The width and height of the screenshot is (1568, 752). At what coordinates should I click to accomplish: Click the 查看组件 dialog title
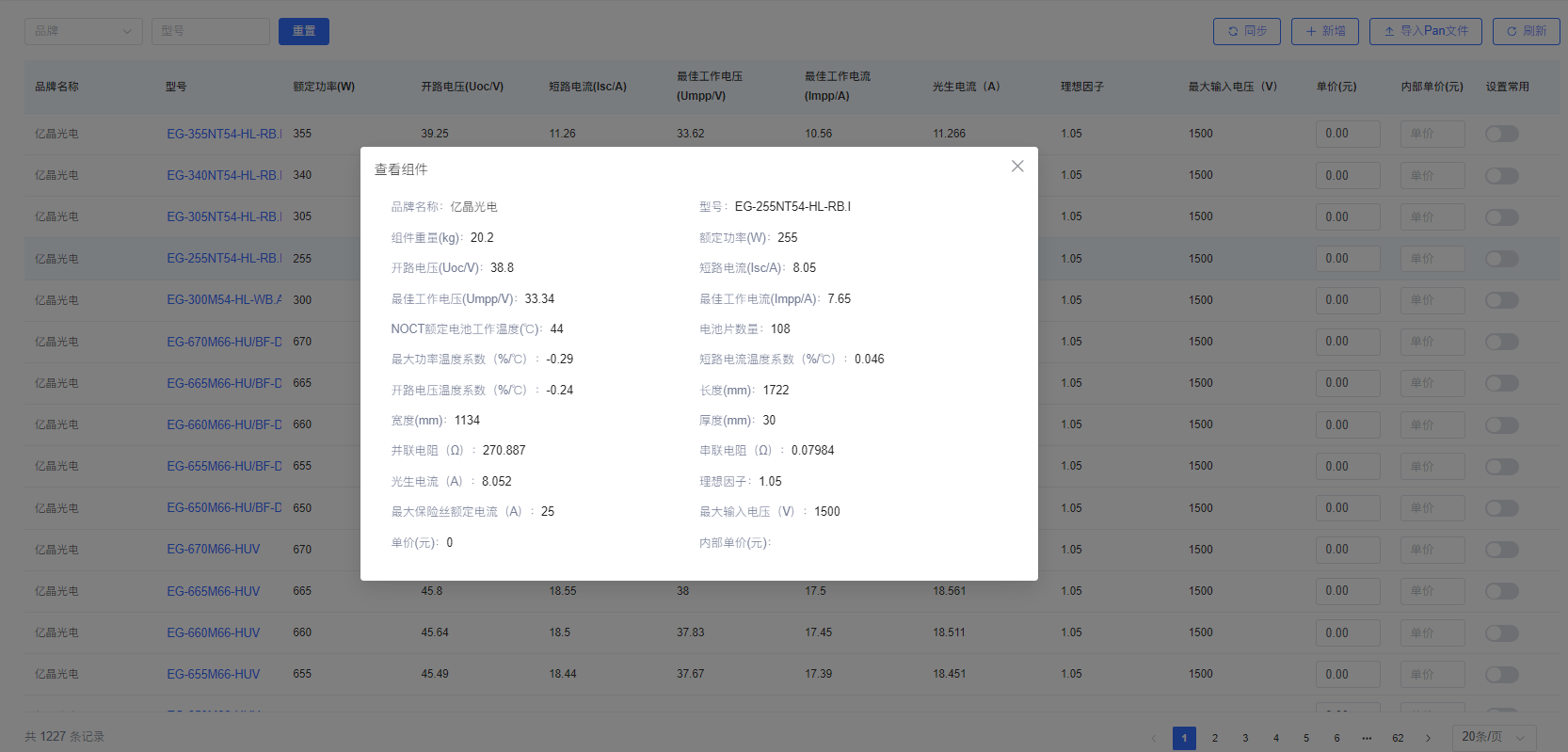pyautogui.click(x=401, y=169)
